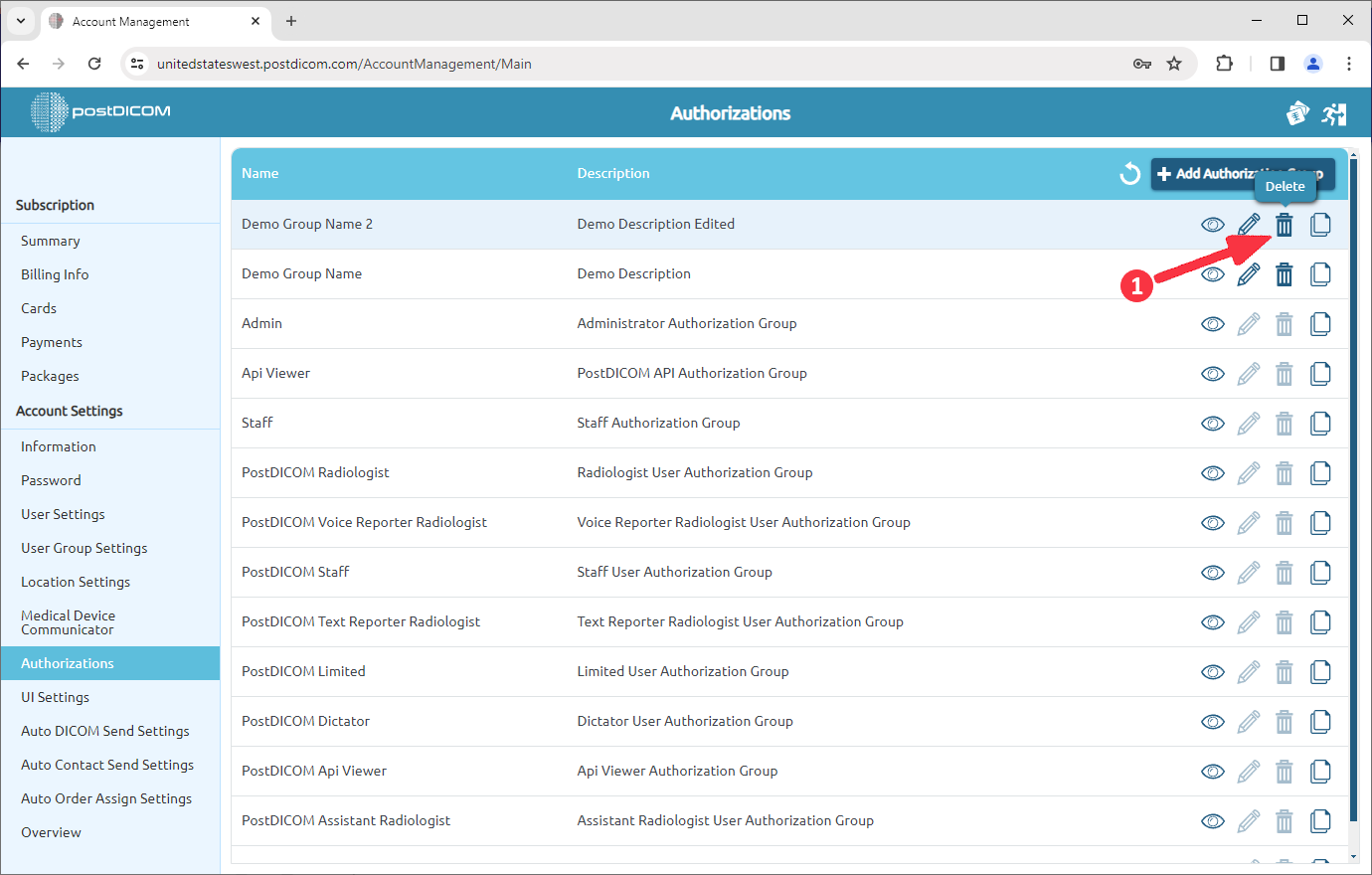Edit Demo Group Name with the pencil icon

1248,273
